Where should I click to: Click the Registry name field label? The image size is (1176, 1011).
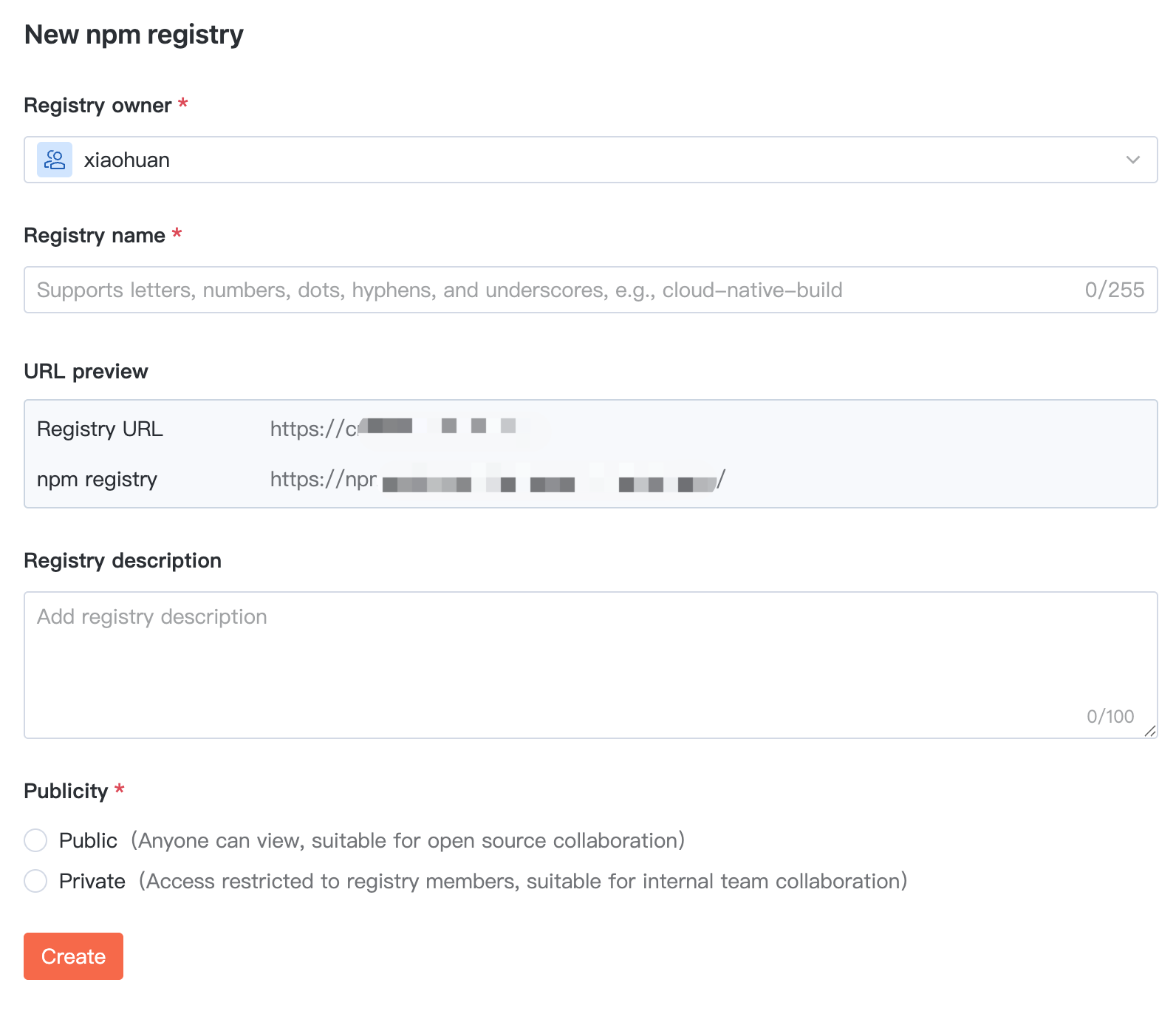coord(95,236)
